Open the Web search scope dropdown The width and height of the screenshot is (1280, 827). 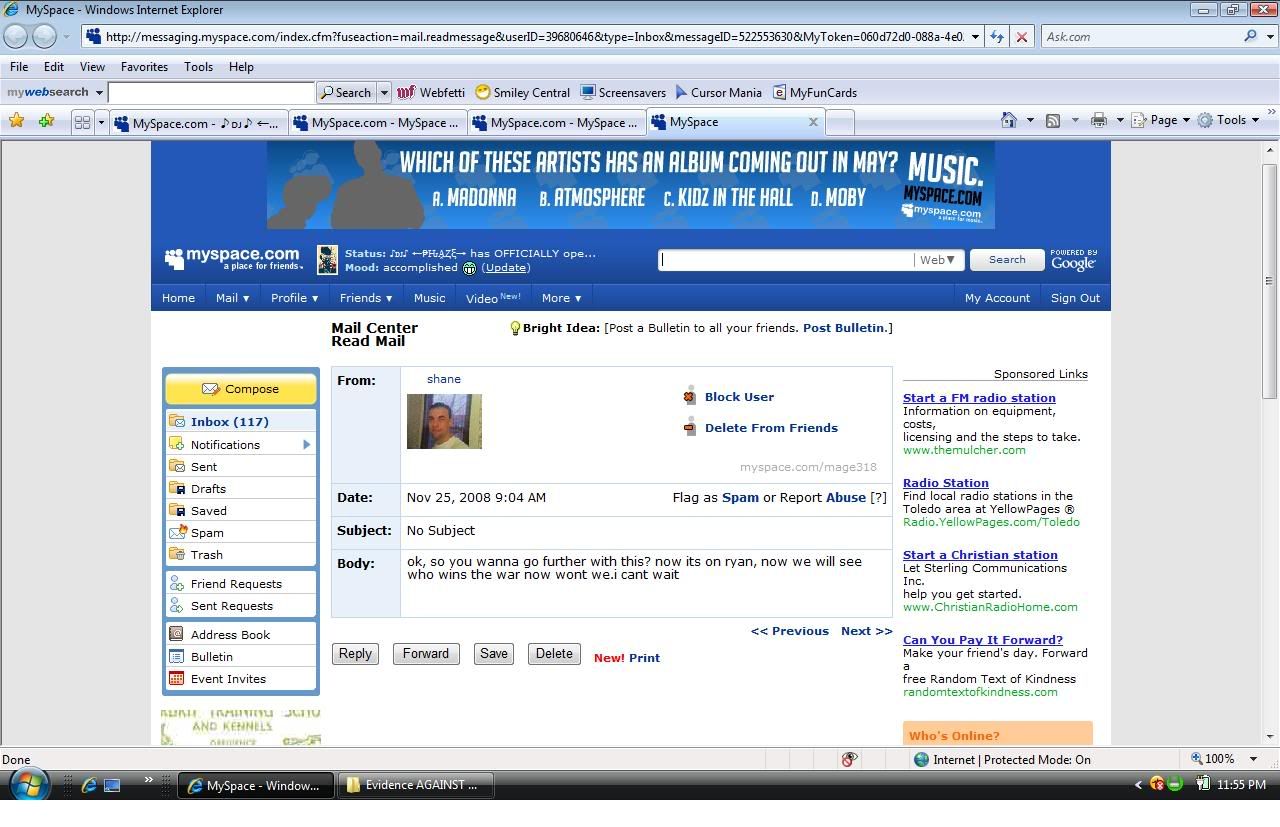pyautogui.click(x=938, y=260)
